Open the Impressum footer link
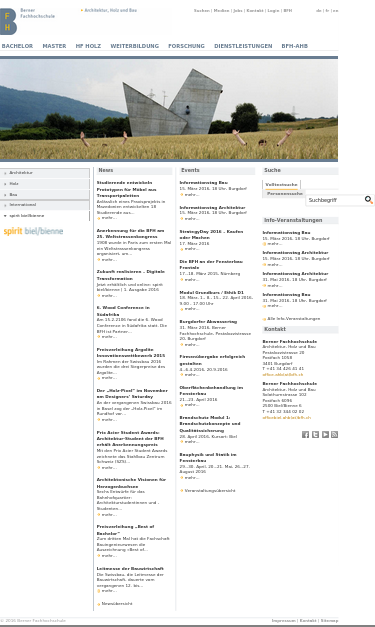Screen dimensions: 375x627 (283, 621)
